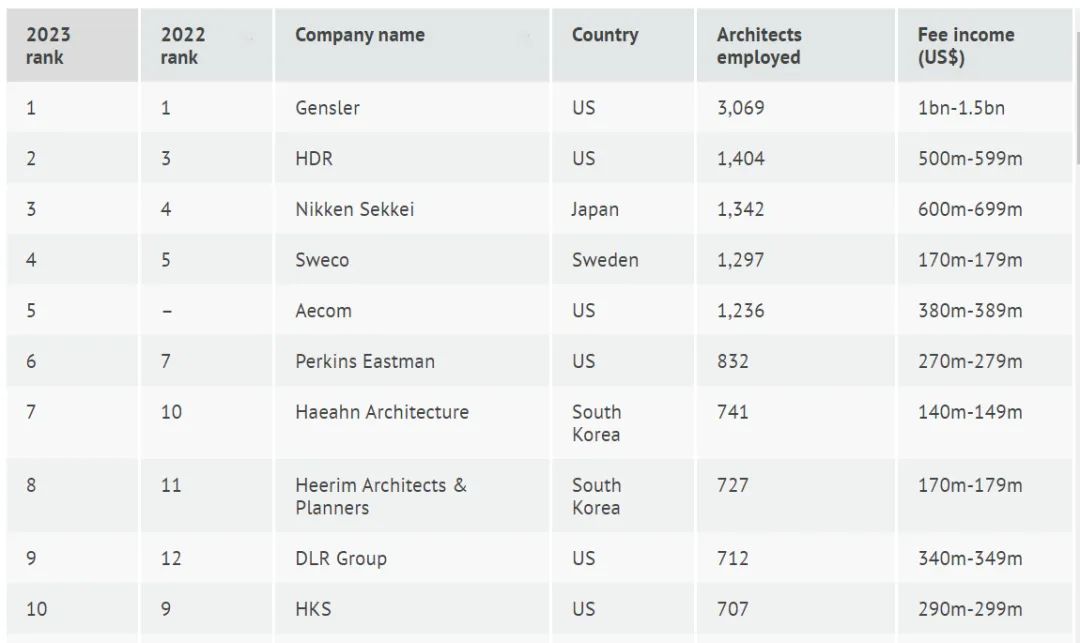Click the Nikken Sekkei company name

[x=355, y=209]
